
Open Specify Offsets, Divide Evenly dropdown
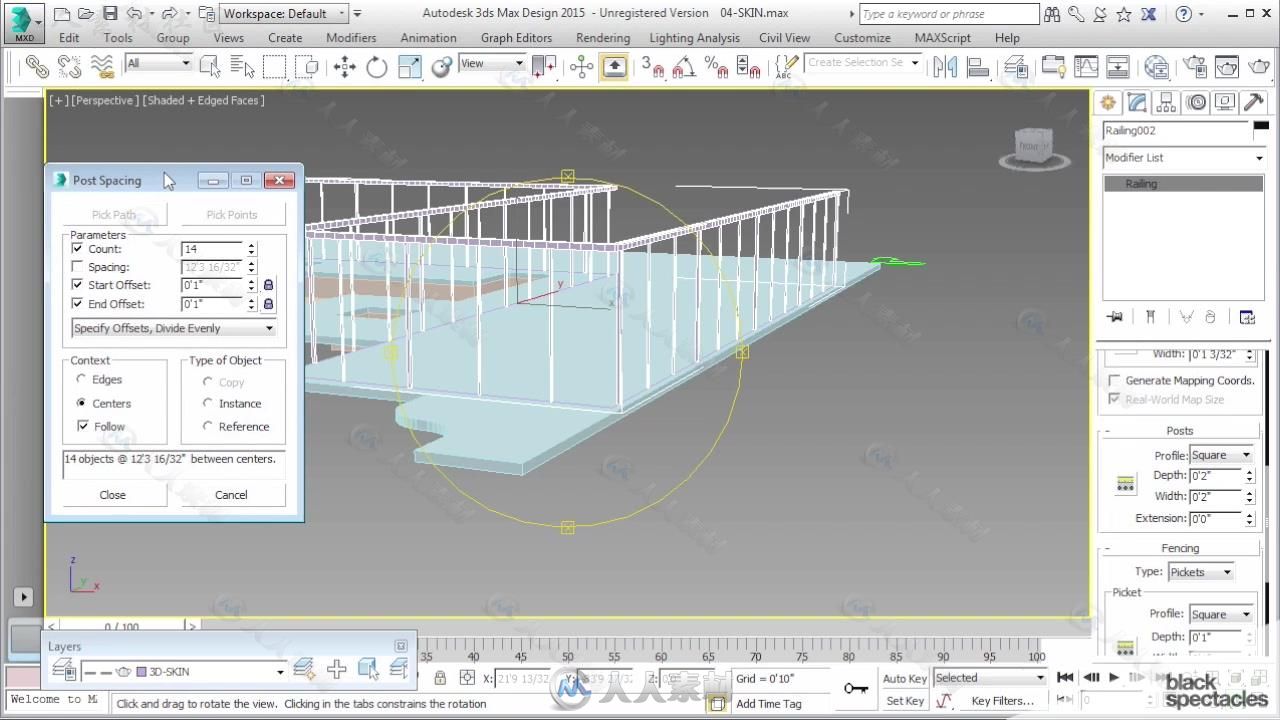pos(173,328)
